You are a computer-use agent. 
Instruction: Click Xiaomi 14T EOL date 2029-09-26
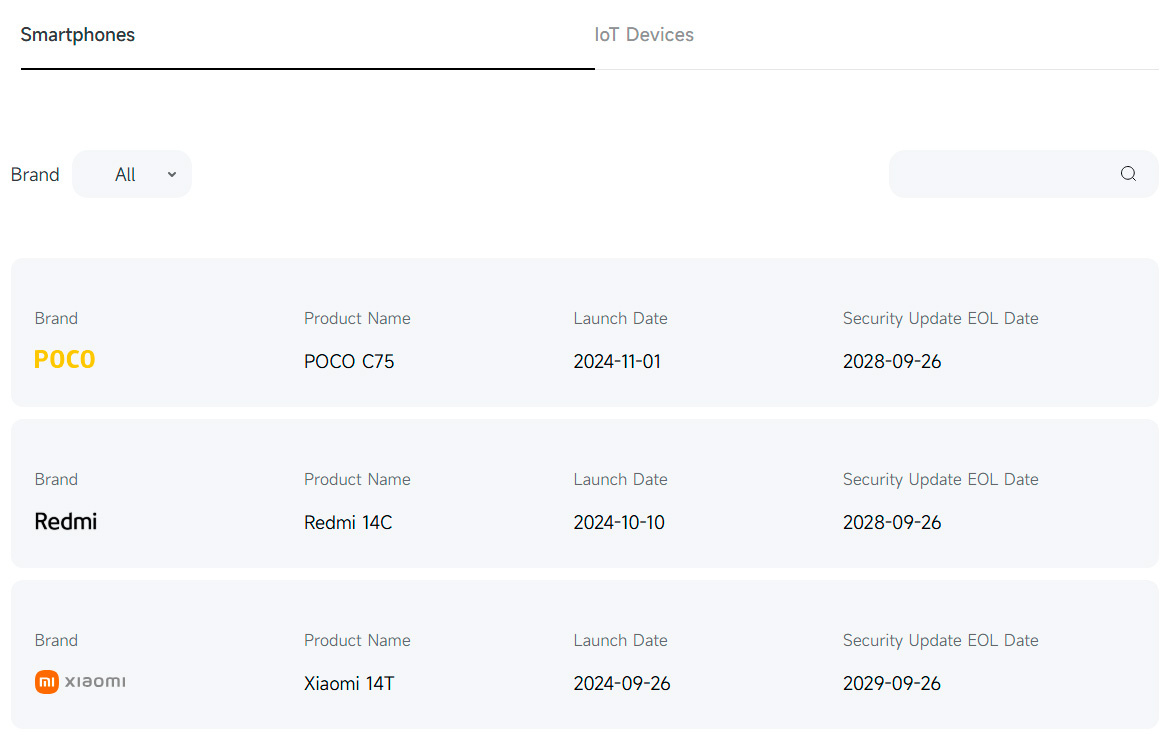892,684
